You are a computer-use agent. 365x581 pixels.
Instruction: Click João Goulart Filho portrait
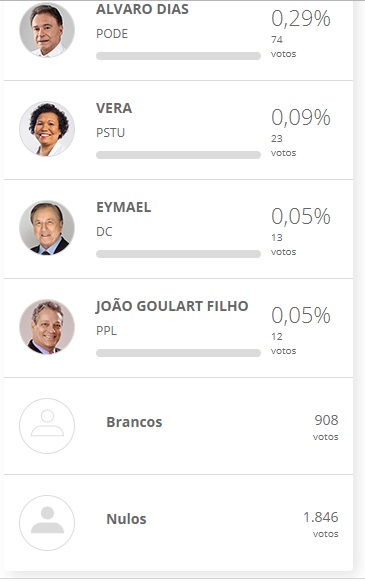[x=47, y=327]
